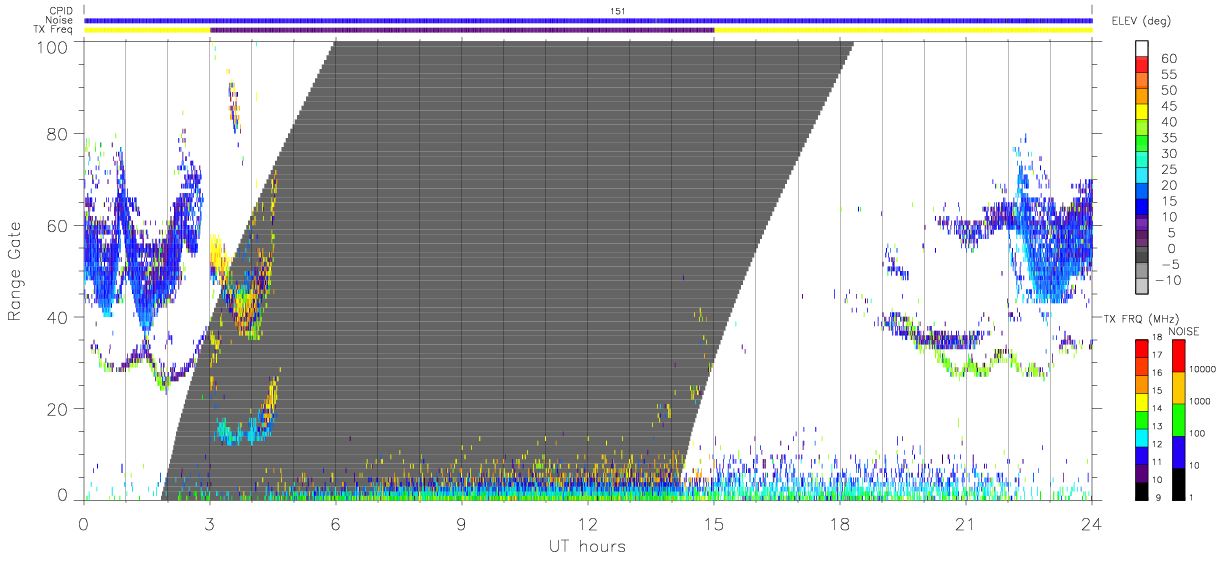Viewport: 1228px width, 567px height.
Task: Click the 15 tick label on UT hours axis
Action: coord(714,523)
